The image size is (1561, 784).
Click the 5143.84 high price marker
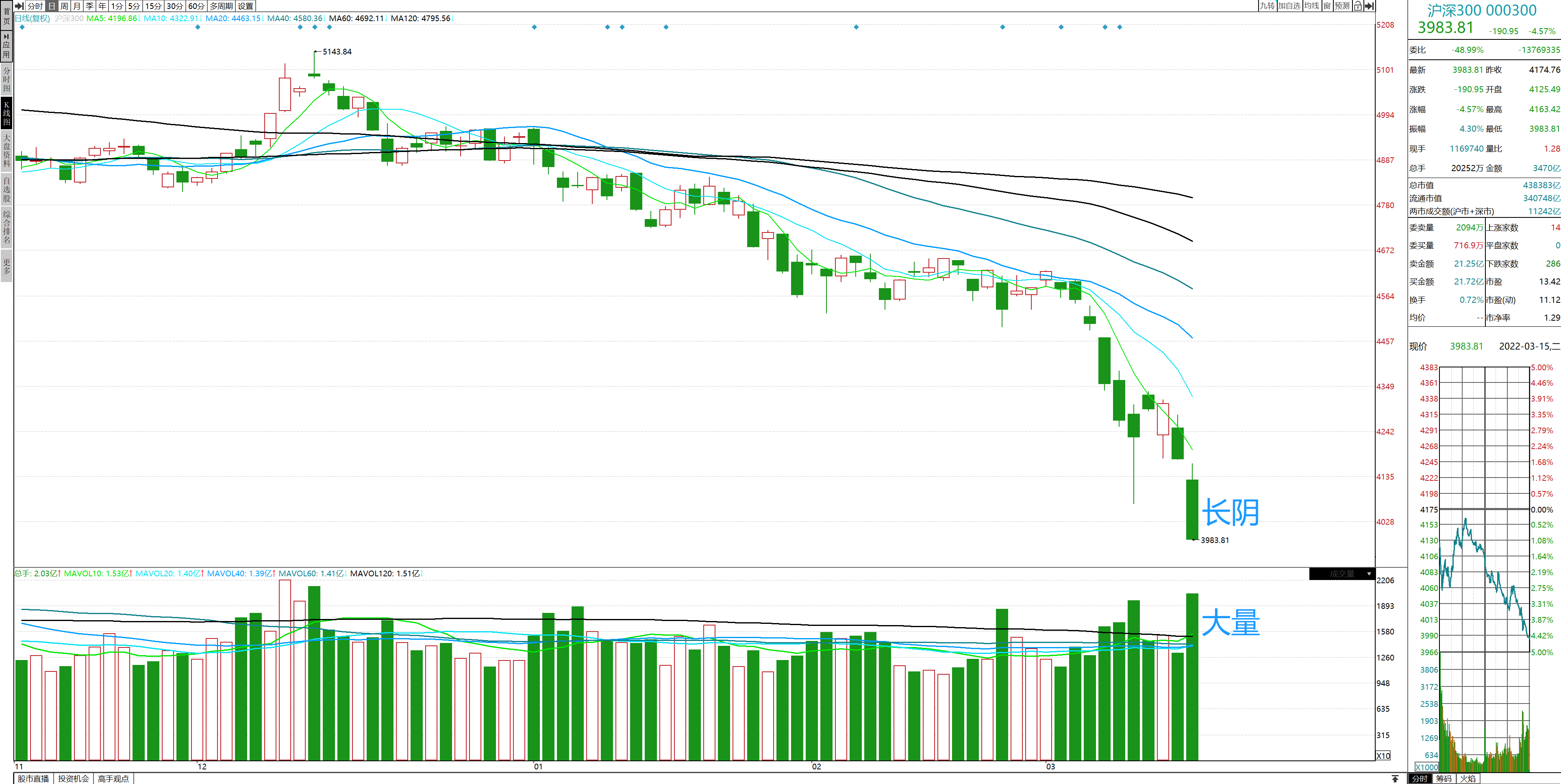(337, 52)
